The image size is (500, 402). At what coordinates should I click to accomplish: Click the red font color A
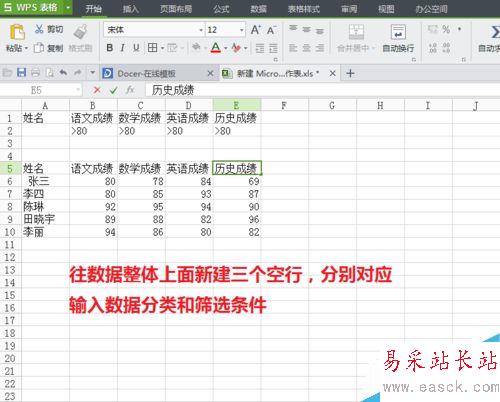coord(216,48)
